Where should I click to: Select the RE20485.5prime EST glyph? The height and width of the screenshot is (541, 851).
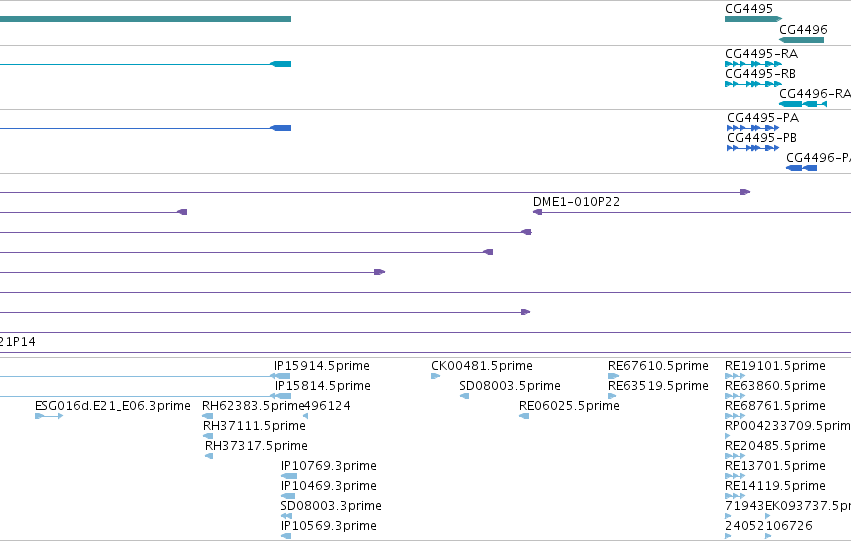click(735, 456)
